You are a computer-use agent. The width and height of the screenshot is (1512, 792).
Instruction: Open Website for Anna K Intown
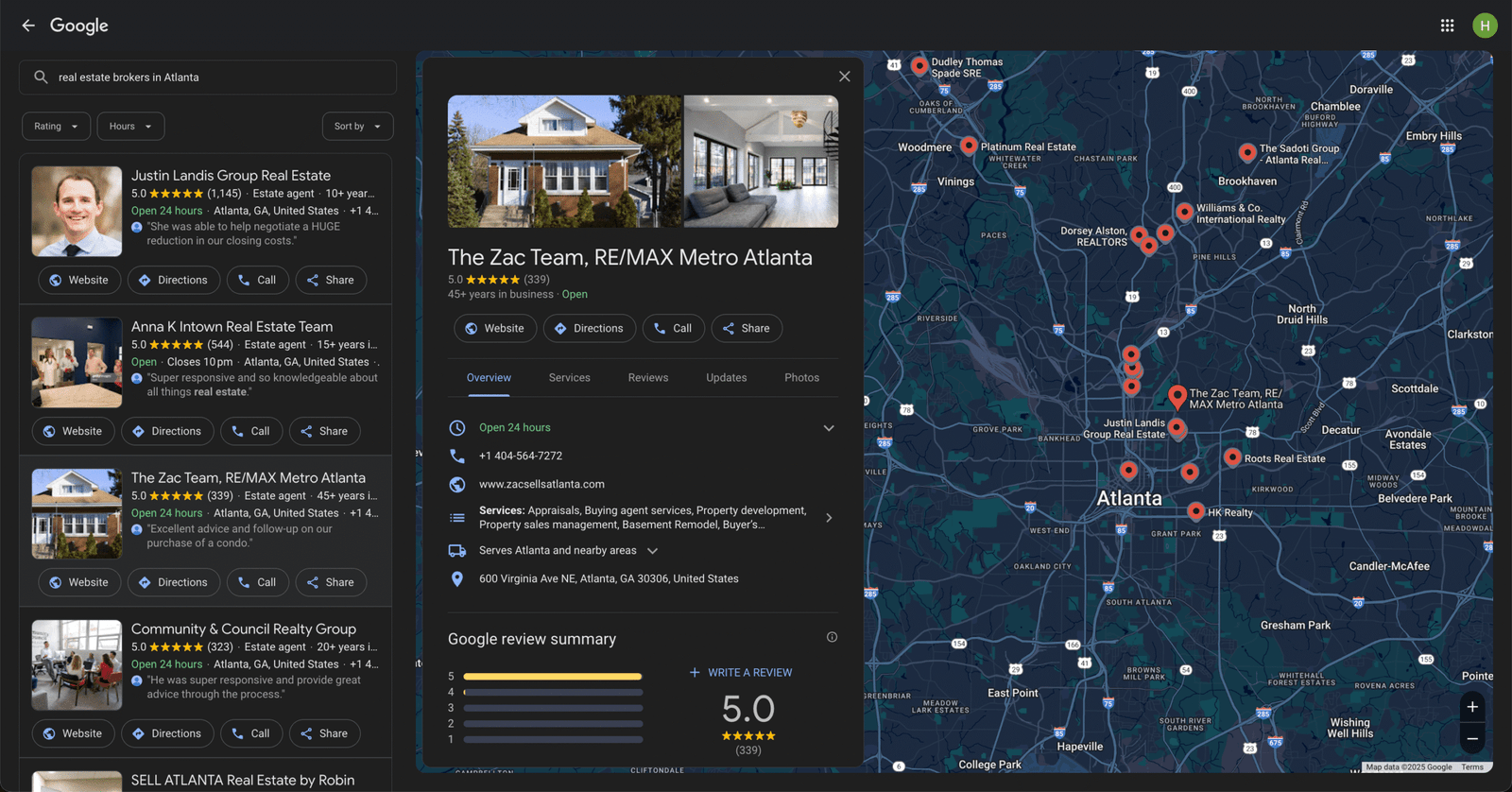pyautogui.click(x=74, y=431)
